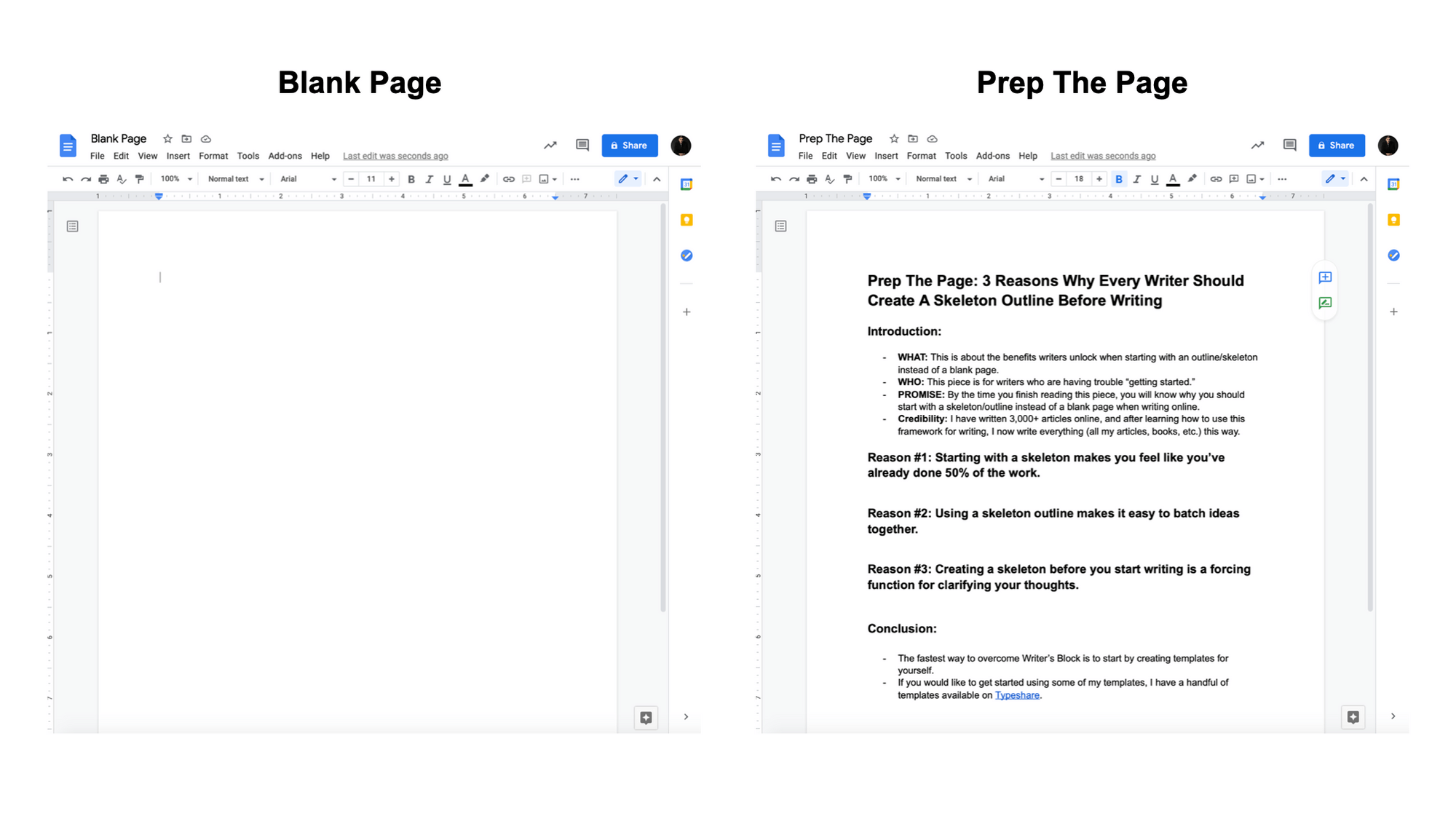Open the Format menu in Blank Page
Viewport: 1456px width, 816px height.
coord(213,156)
